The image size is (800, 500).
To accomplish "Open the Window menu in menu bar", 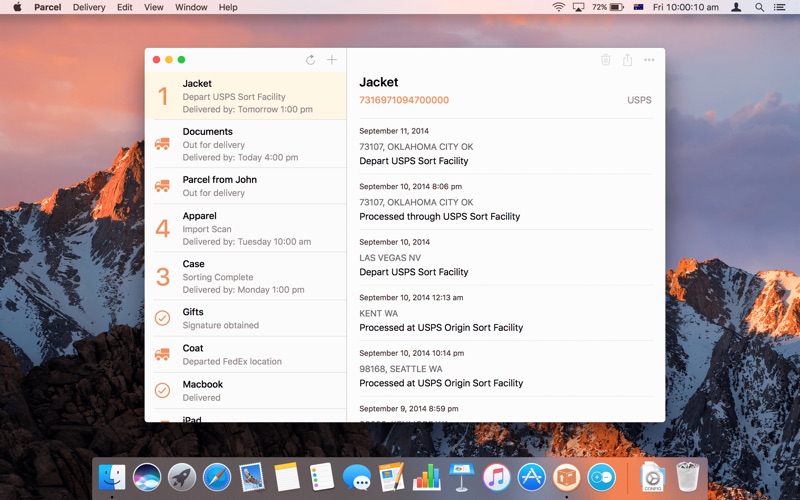I will tap(191, 7).
